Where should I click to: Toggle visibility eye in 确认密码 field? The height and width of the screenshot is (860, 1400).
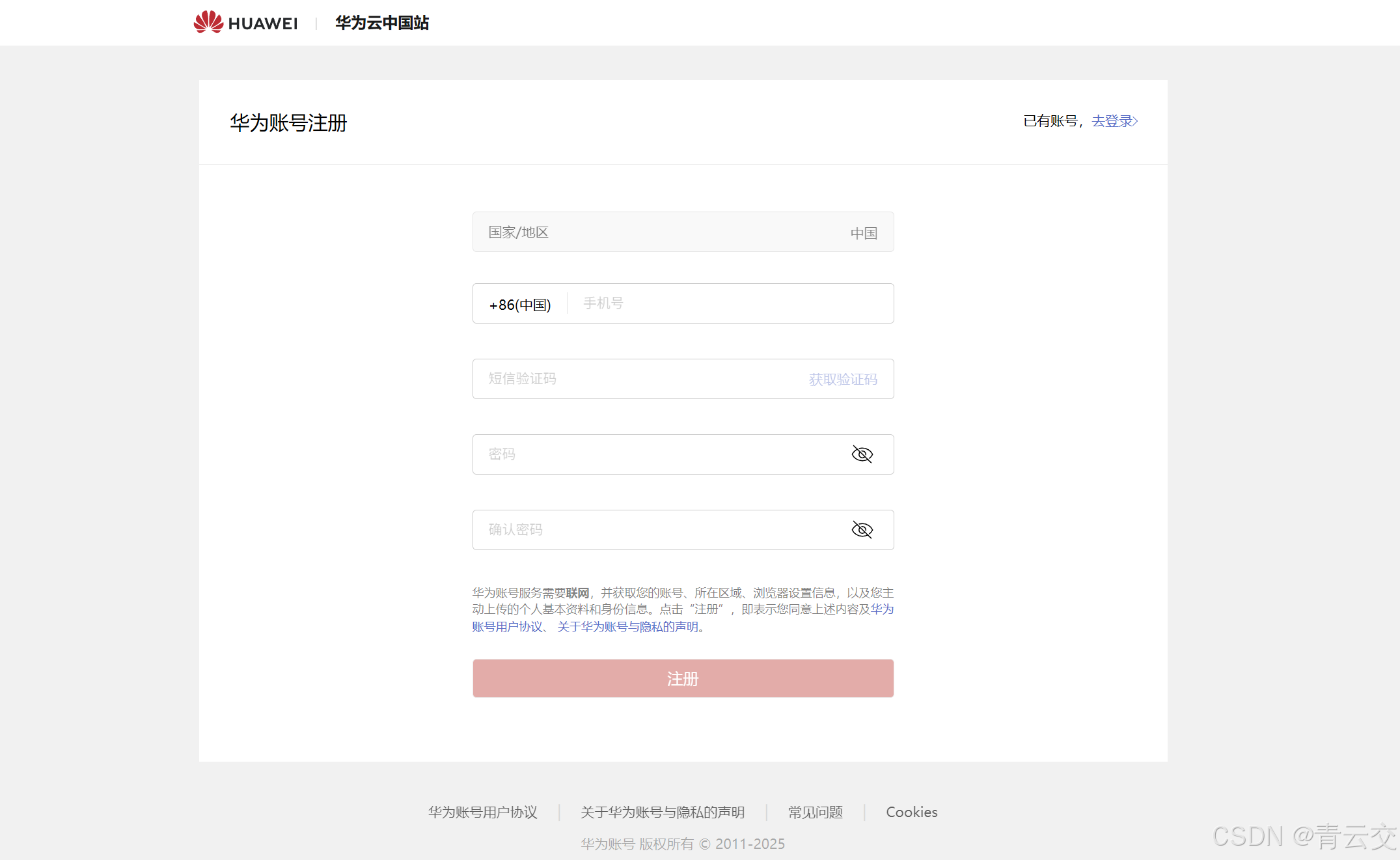coord(862,530)
